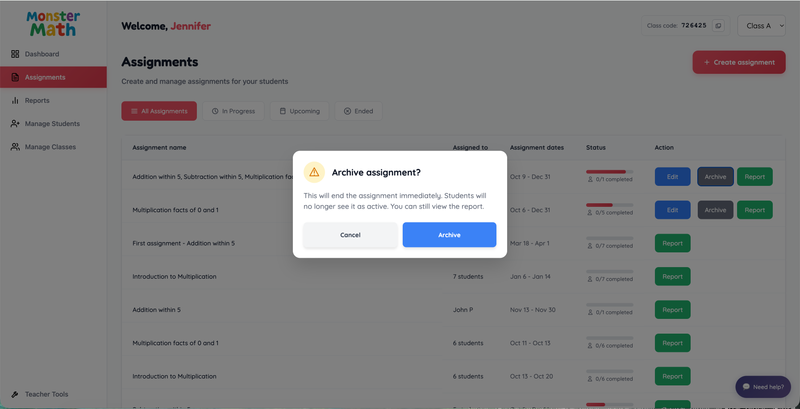Click the warning triangle icon in dialog
800x409 pixels.
pyautogui.click(x=314, y=172)
